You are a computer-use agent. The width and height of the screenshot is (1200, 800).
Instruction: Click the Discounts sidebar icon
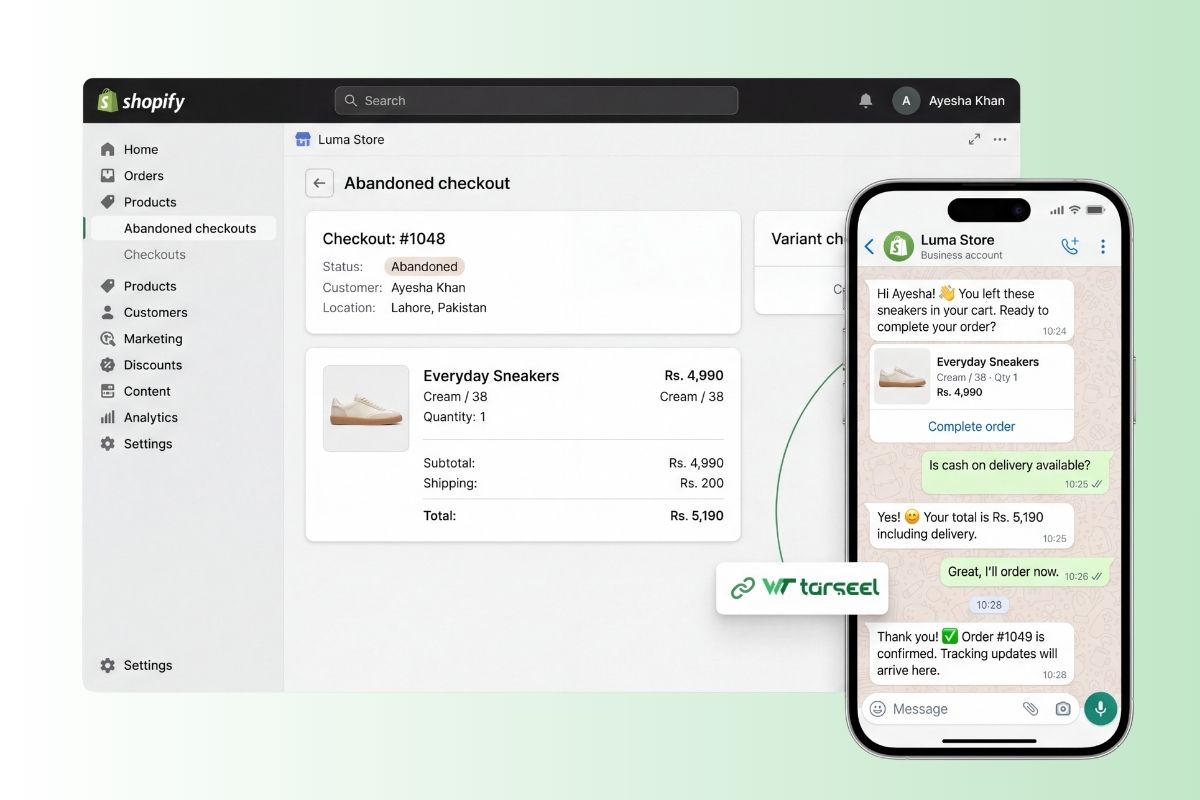click(x=108, y=365)
